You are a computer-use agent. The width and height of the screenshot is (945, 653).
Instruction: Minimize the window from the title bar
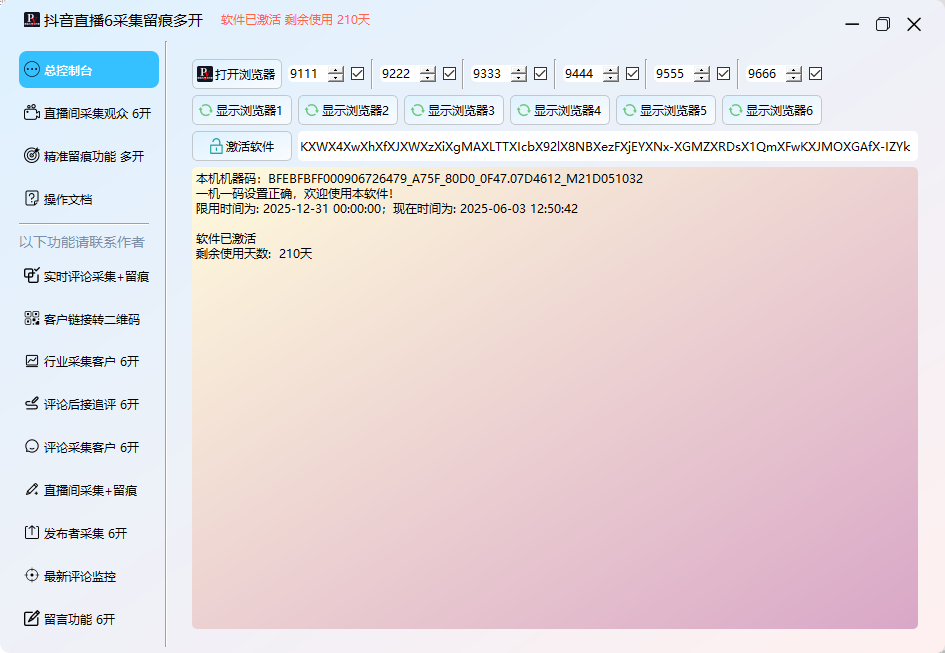click(x=852, y=24)
